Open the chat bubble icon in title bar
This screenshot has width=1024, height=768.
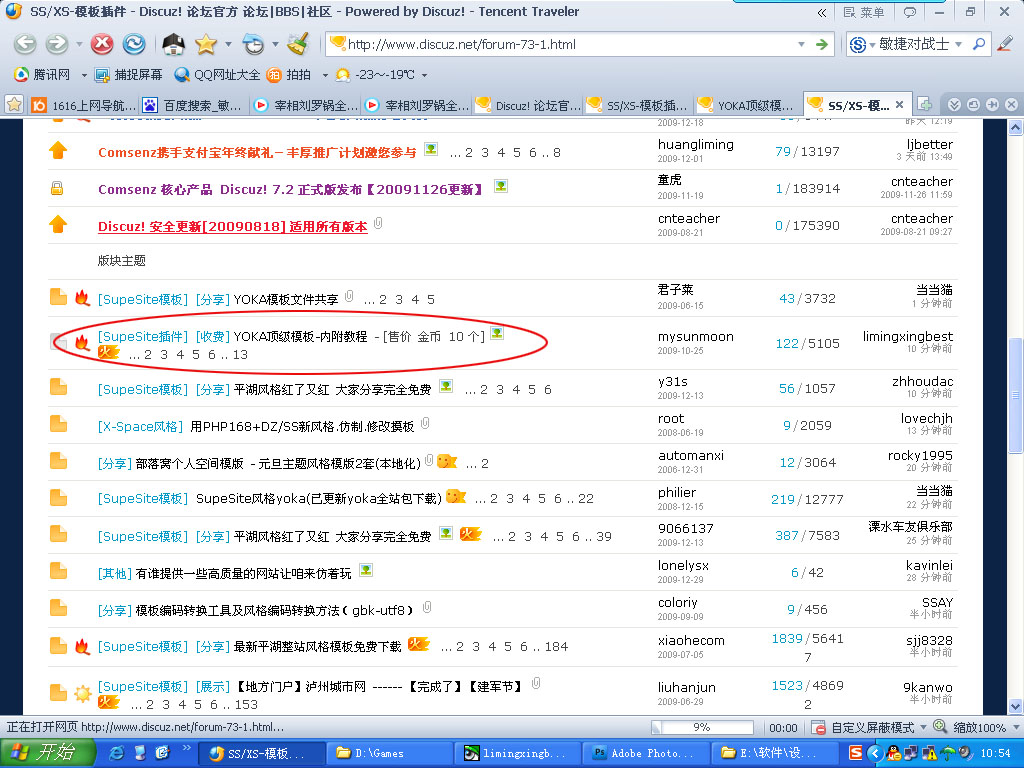(909, 12)
